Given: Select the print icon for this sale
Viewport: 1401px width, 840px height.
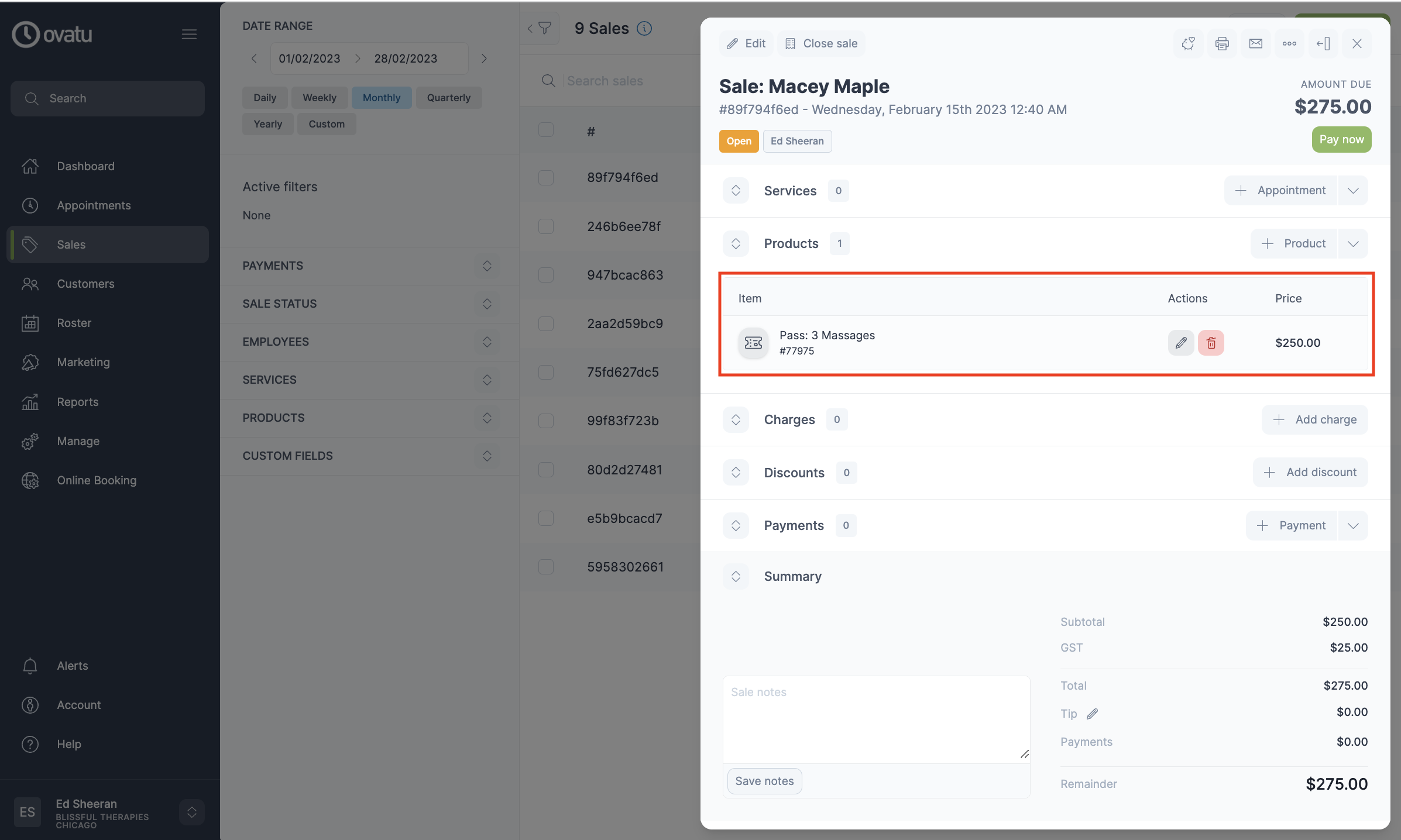Looking at the screenshot, I should click(x=1222, y=43).
